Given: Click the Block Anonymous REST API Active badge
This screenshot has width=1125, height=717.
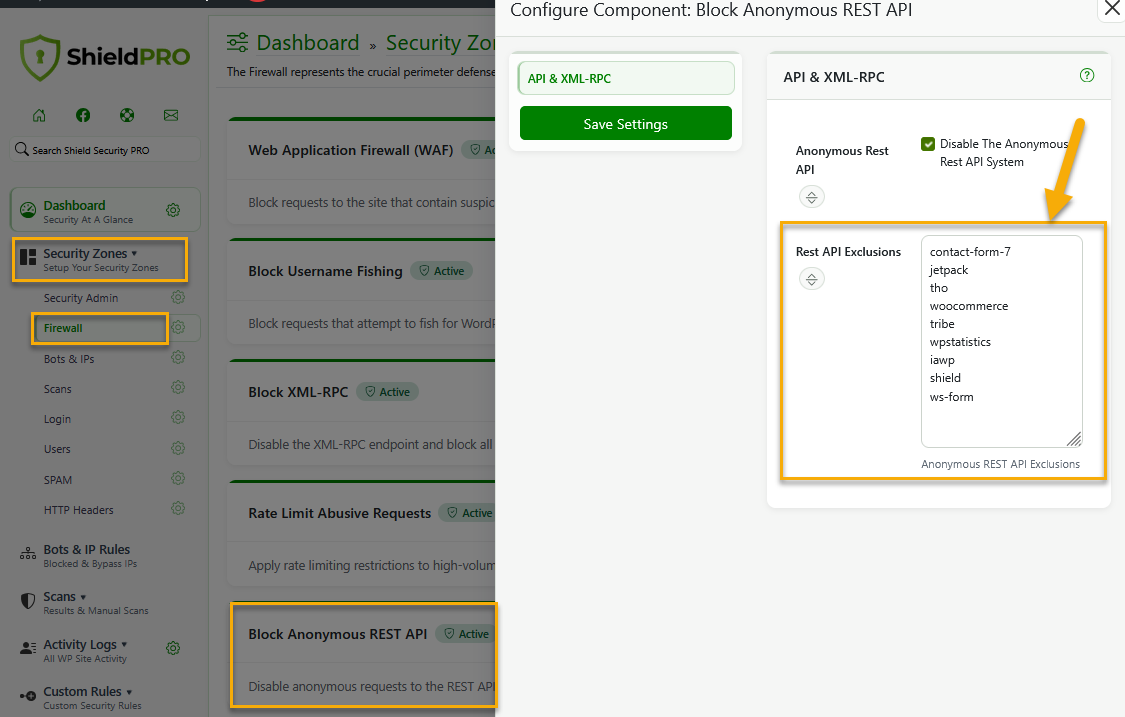Looking at the screenshot, I should (x=466, y=634).
